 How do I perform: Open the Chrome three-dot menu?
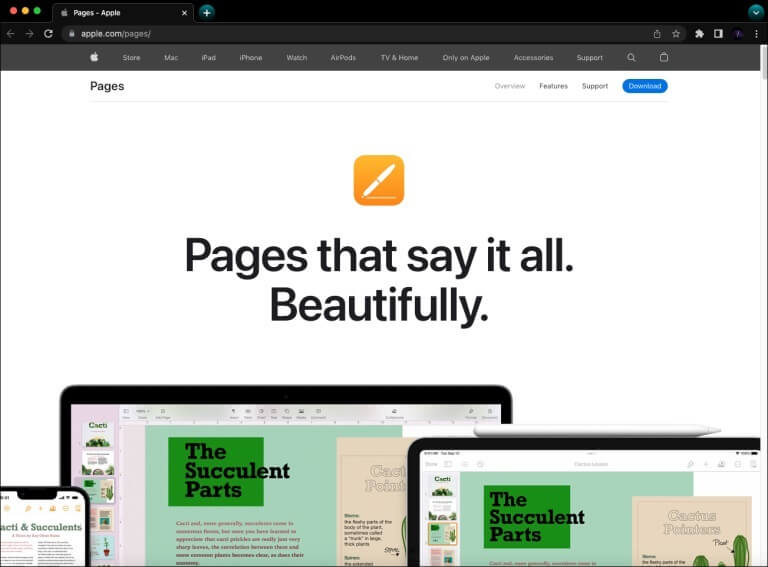[756, 34]
